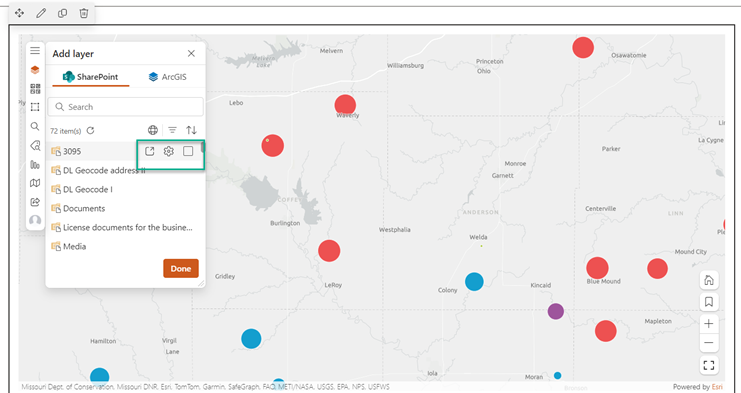Click the red point near Osawatomie
Image resolution: width=741 pixels, height=393 pixels.
coord(583,48)
